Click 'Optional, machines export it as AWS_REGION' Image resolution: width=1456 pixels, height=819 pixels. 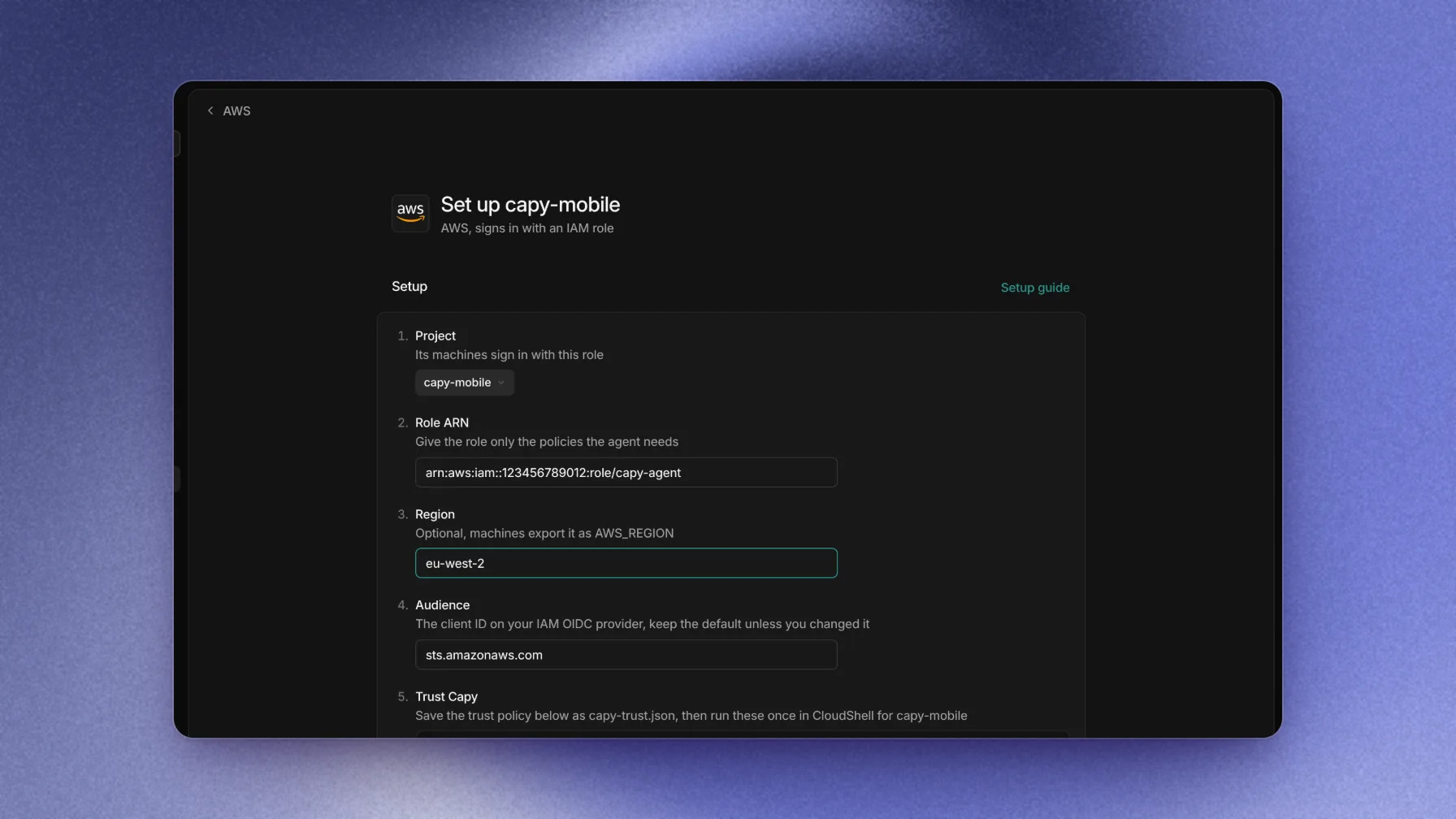click(x=544, y=533)
